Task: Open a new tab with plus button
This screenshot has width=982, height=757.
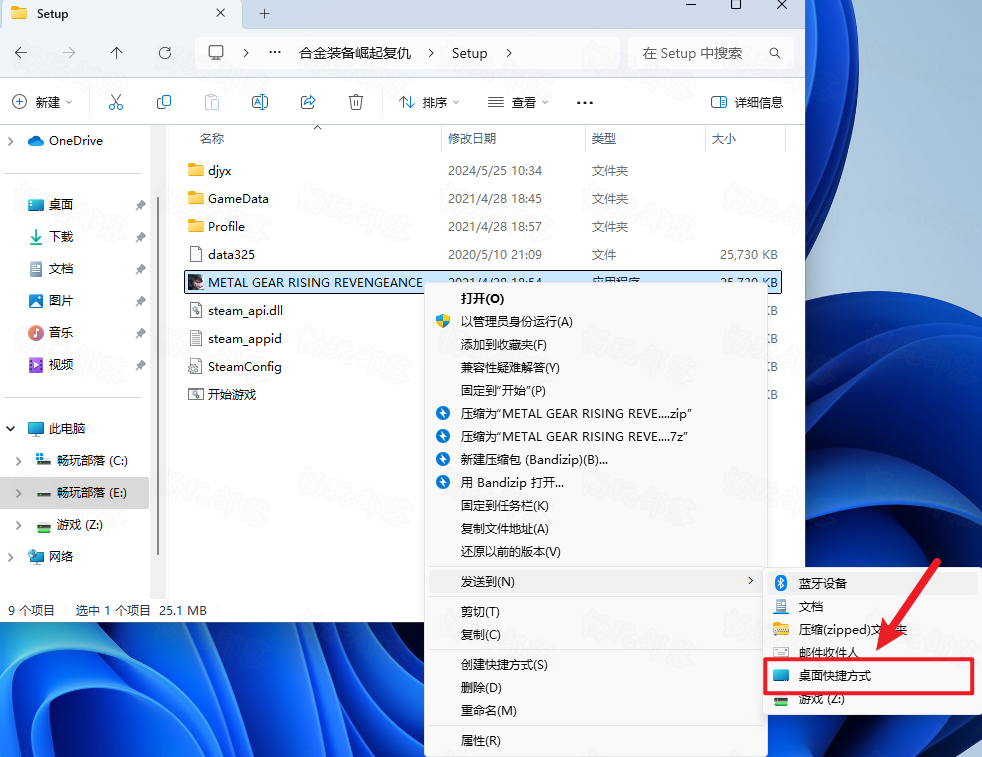Action: click(264, 14)
